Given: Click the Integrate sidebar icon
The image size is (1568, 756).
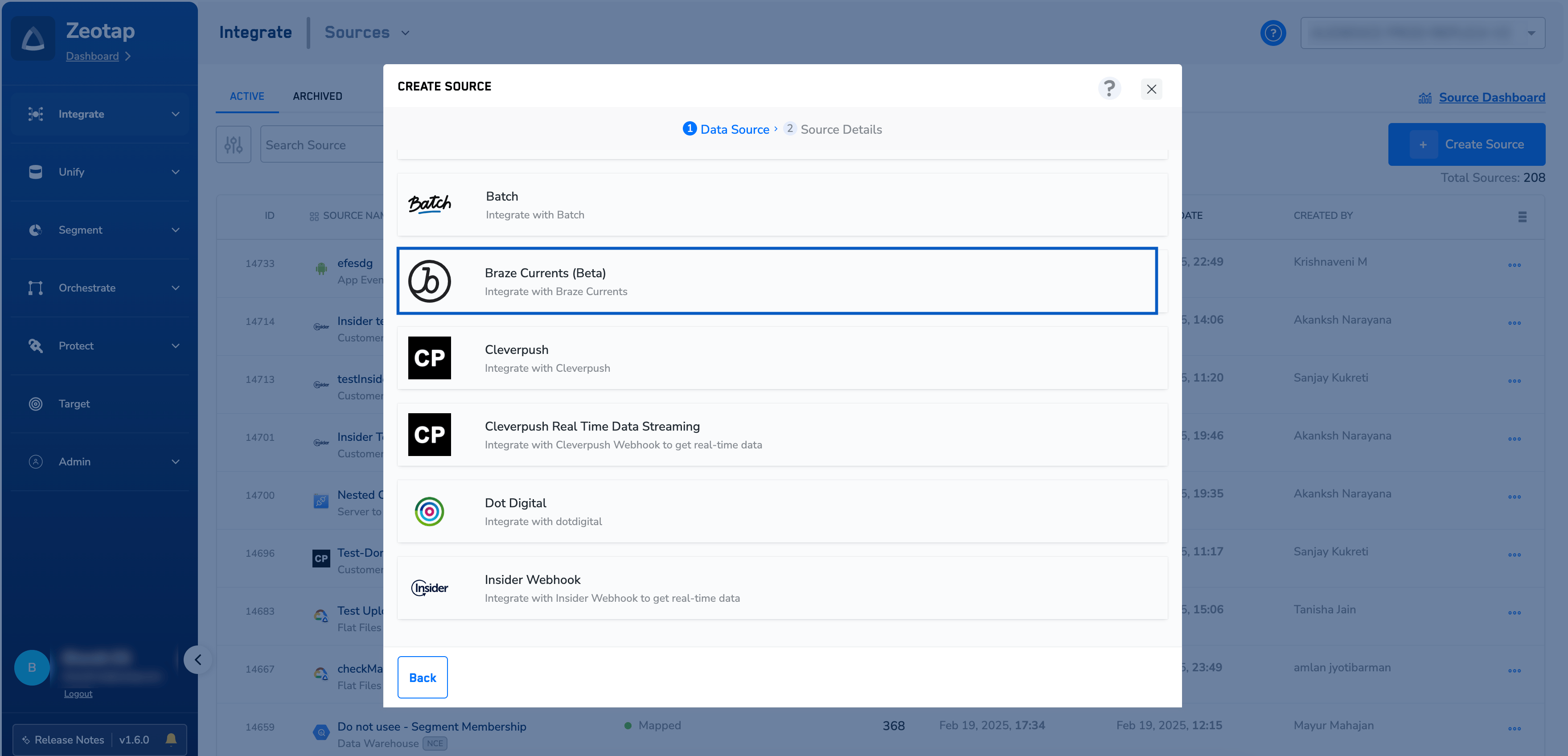Looking at the screenshot, I should (x=35, y=114).
